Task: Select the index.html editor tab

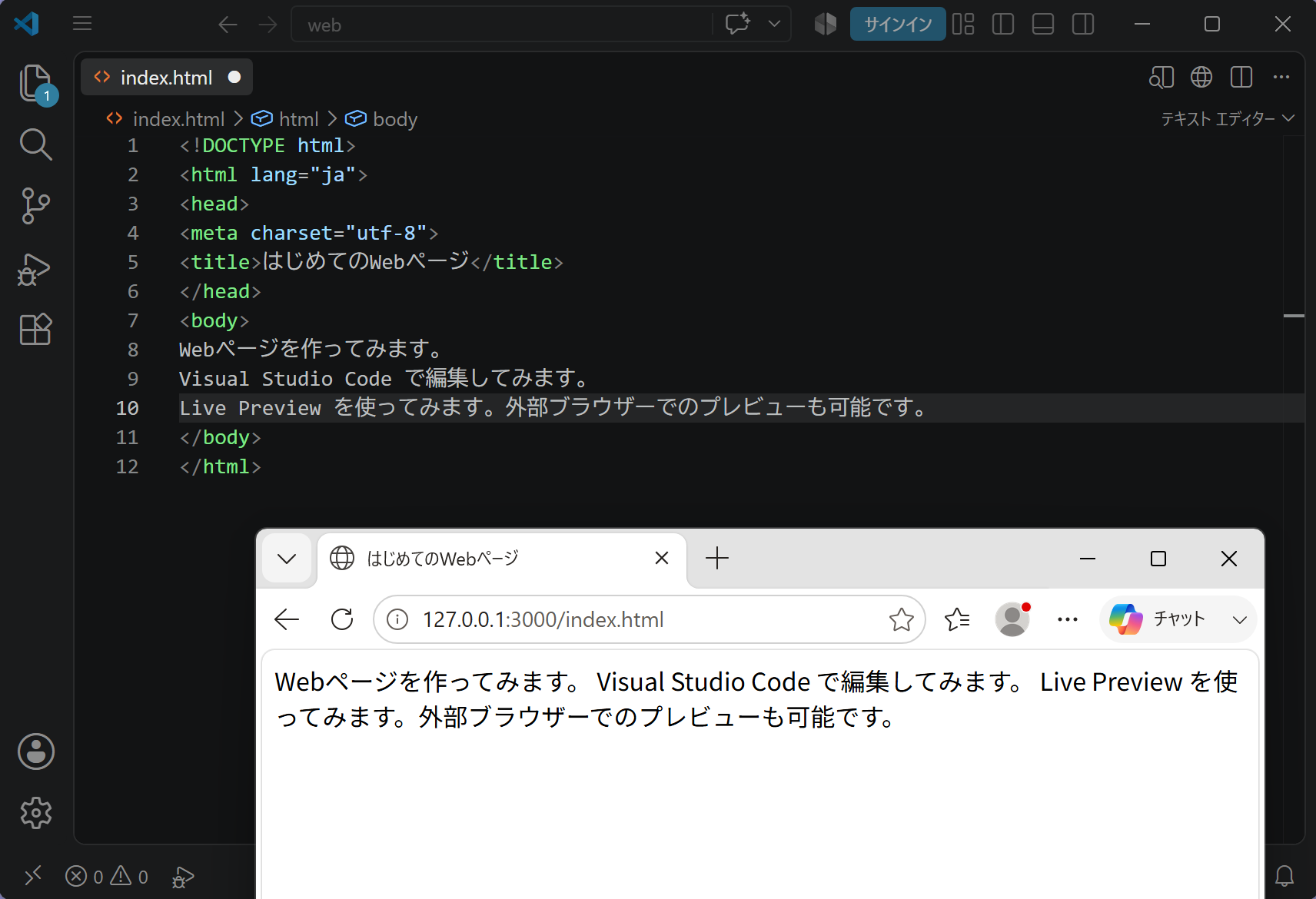Action: pos(166,77)
